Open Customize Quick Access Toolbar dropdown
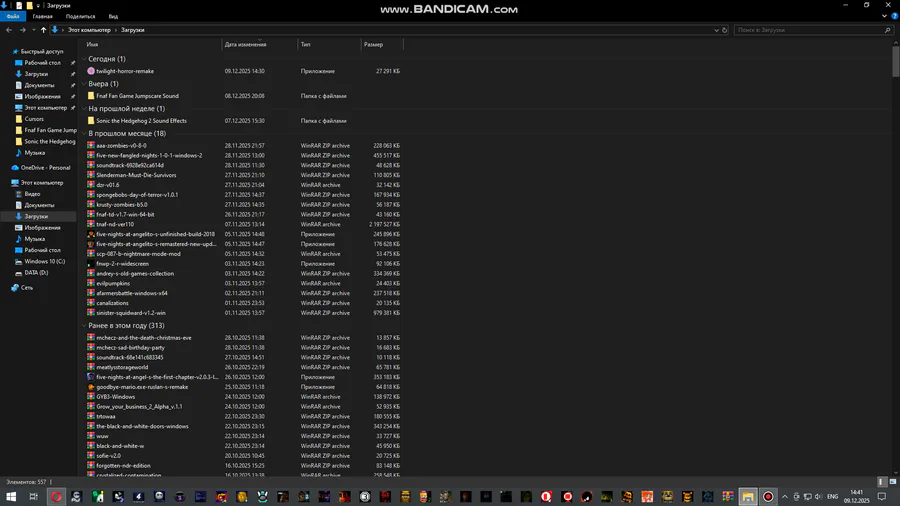 coord(38,5)
